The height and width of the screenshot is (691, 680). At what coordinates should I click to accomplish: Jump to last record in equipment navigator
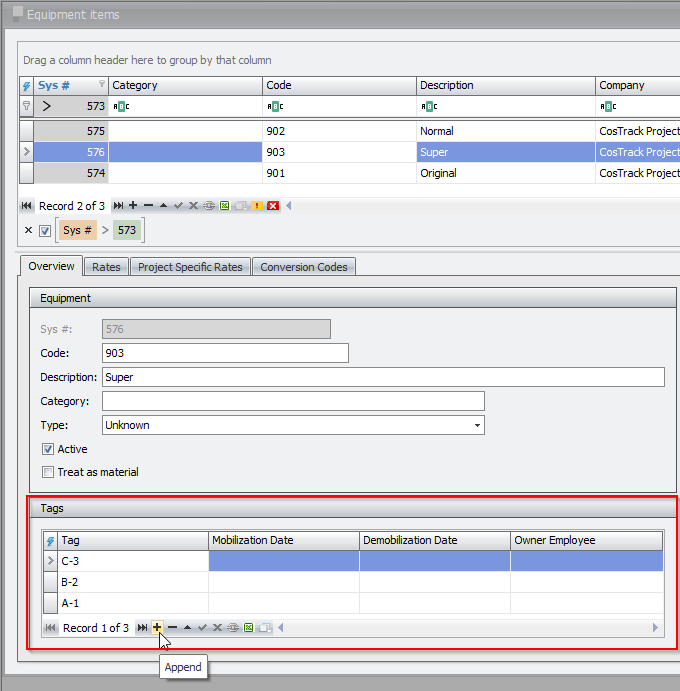118,206
